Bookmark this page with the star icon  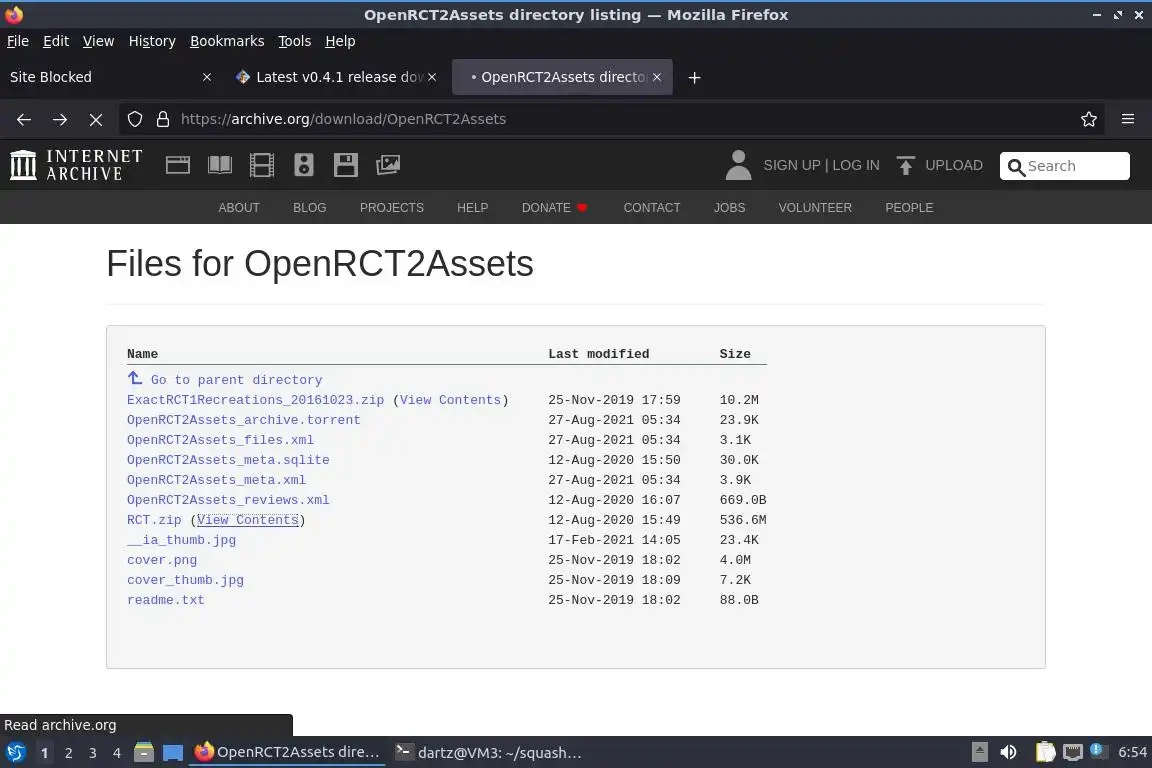click(x=1089, y=119)
